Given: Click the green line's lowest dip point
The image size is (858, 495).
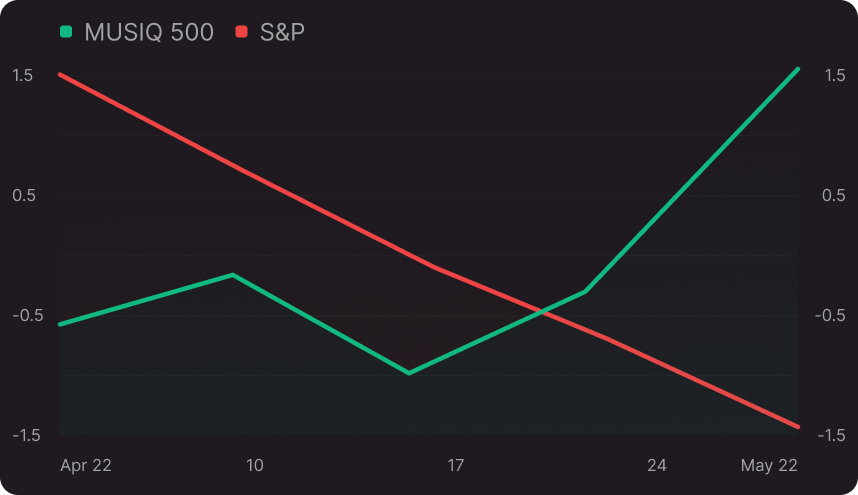Looking at the screenshot, I should (409, 373).
